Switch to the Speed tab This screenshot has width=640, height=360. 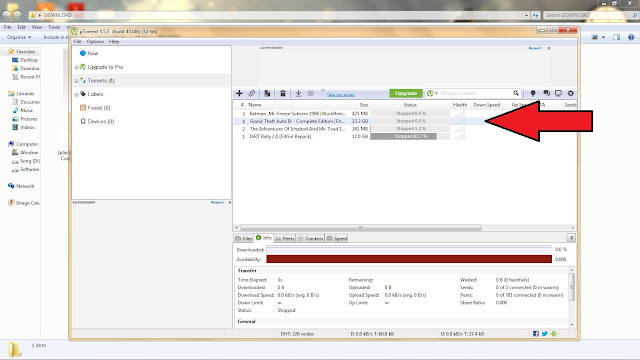[337, 238]
